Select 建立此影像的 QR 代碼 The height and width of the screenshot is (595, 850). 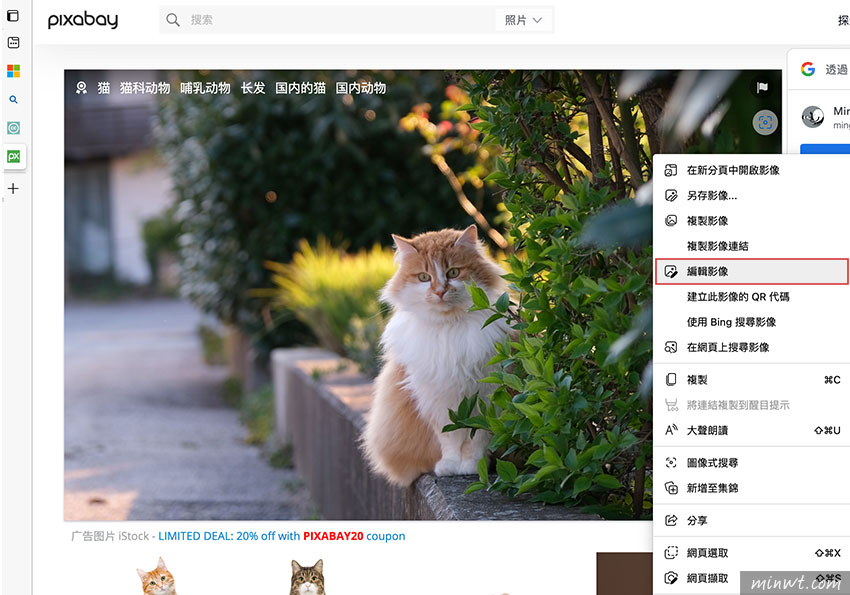751,296
